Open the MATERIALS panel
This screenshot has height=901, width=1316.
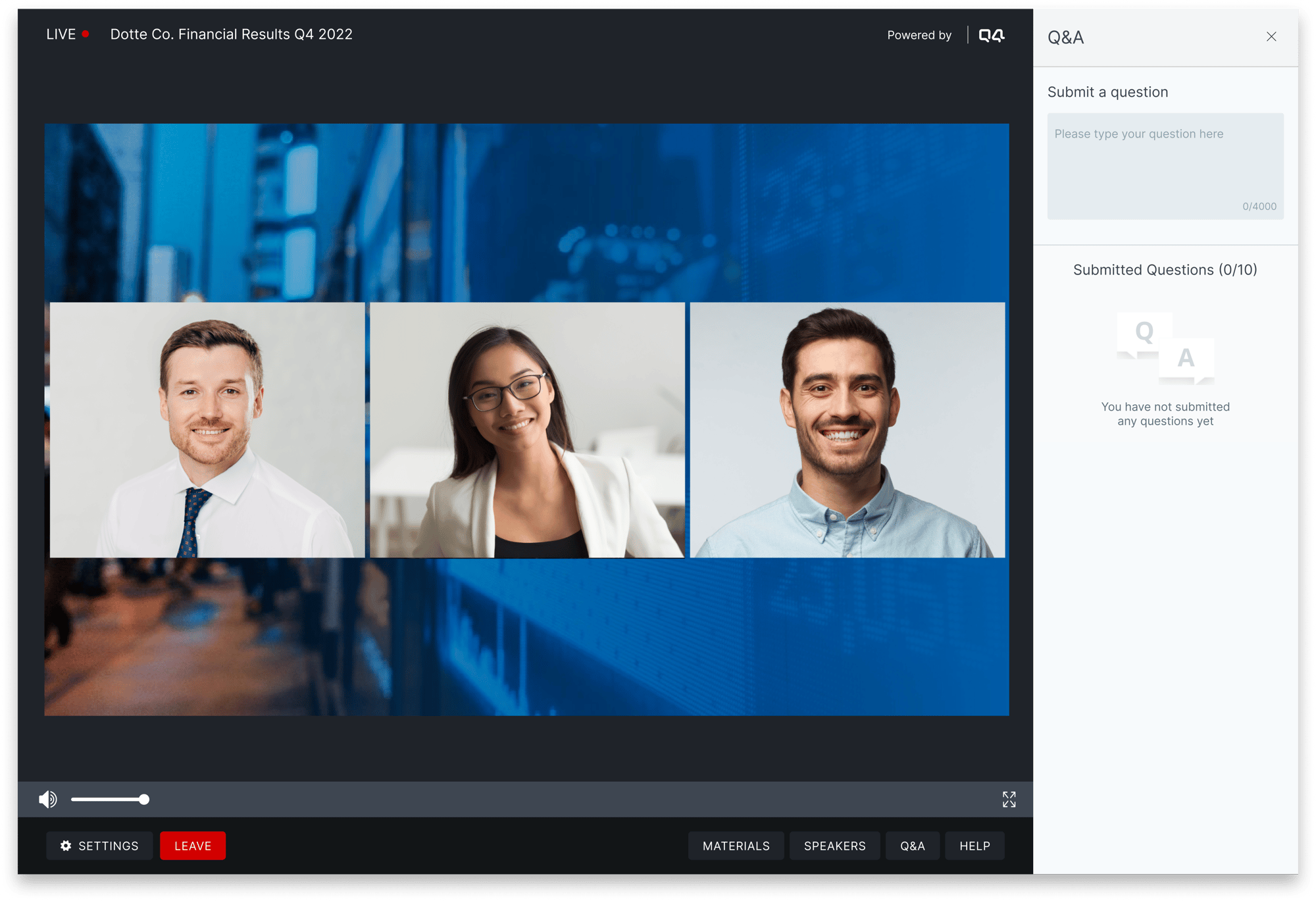point(736,845)
